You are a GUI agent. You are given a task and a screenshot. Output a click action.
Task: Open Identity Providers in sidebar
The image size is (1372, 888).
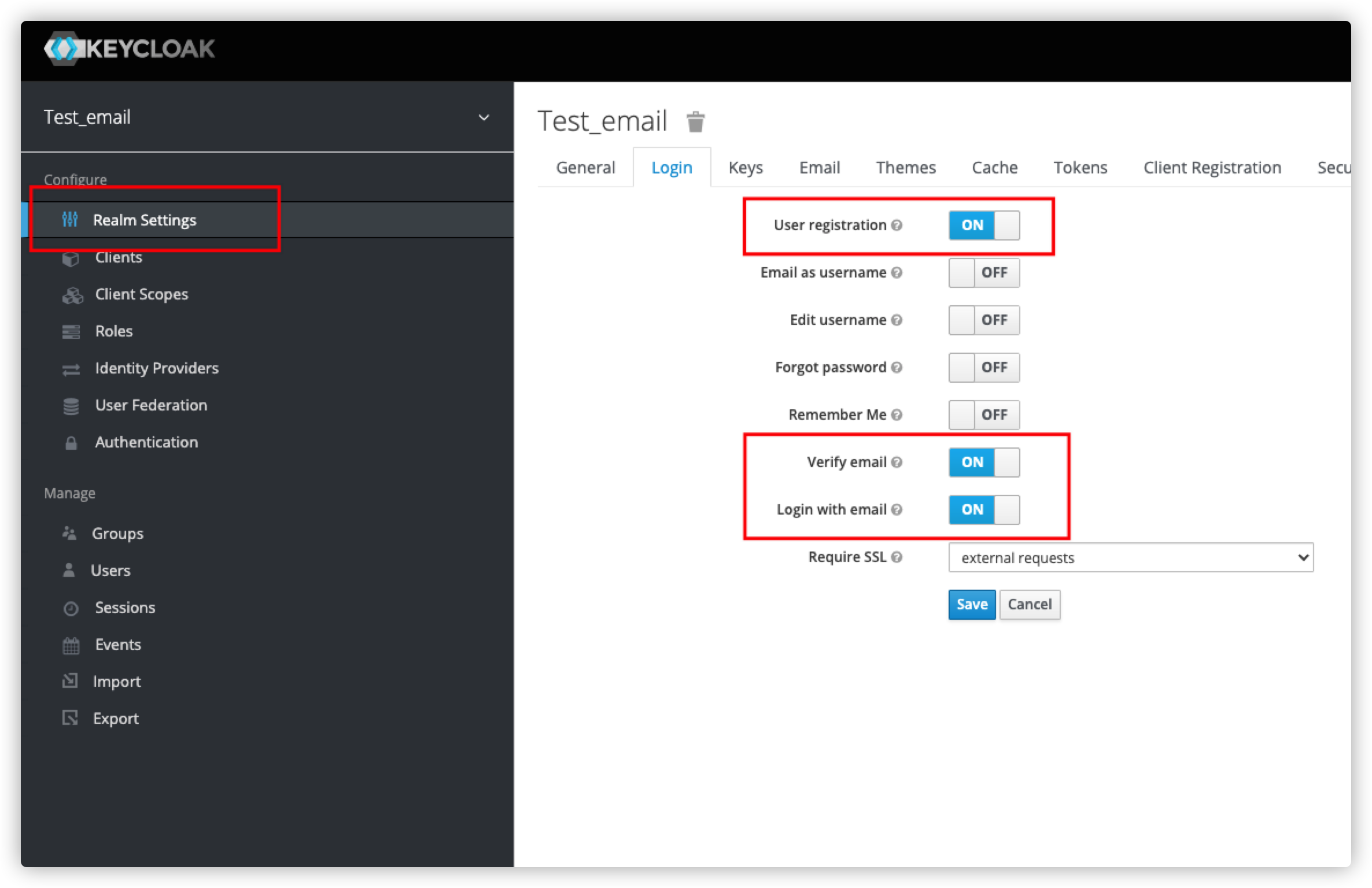(x=157, y=368)
